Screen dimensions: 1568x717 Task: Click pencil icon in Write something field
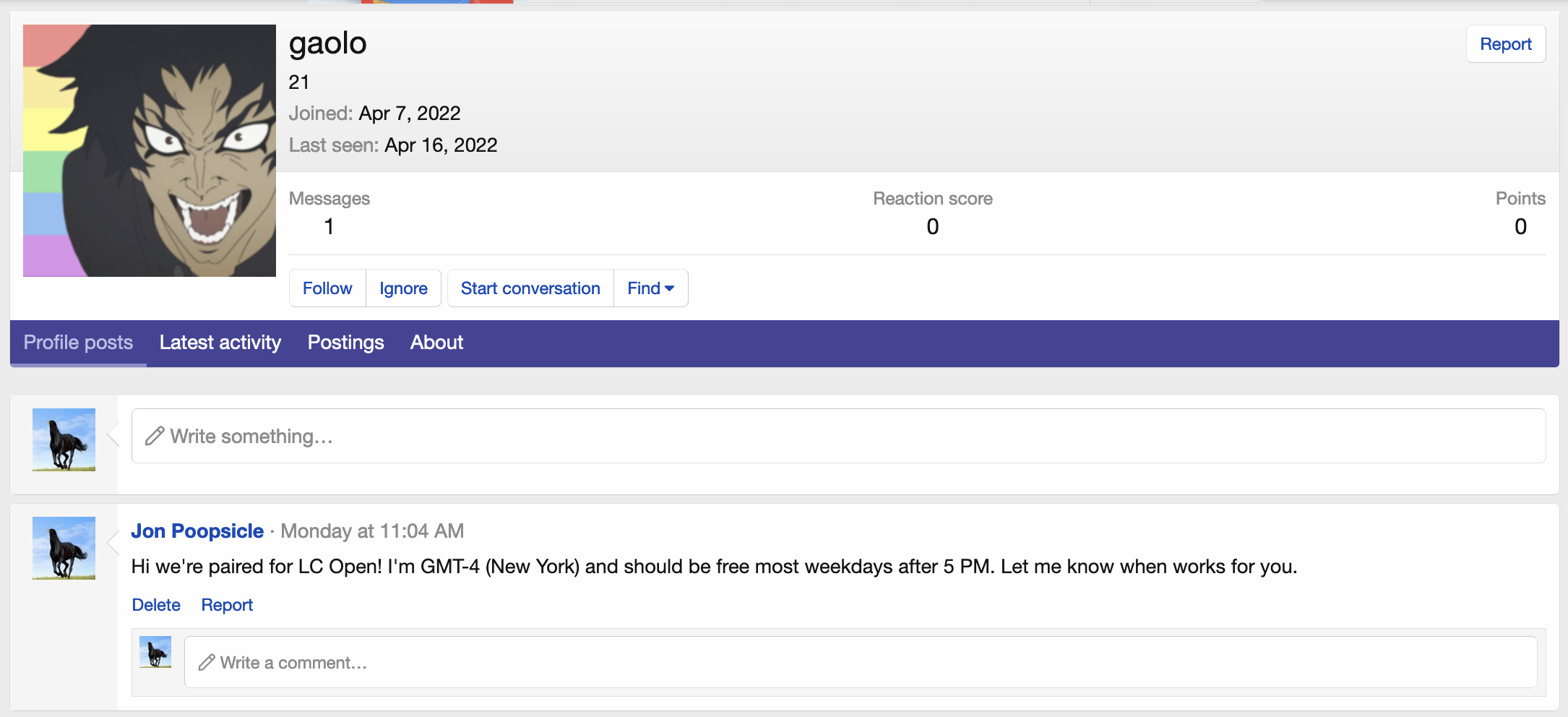click(x=155, y=436)
